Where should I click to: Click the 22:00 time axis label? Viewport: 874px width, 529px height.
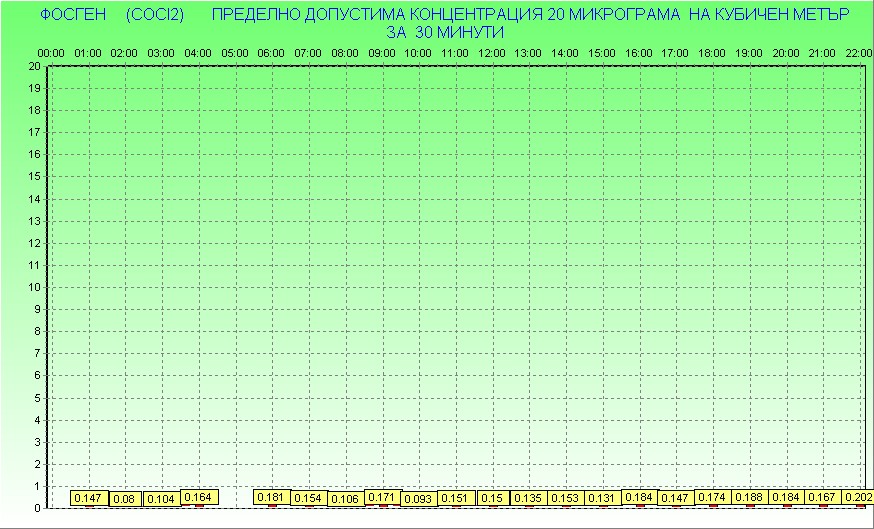(x=858, y=54)
